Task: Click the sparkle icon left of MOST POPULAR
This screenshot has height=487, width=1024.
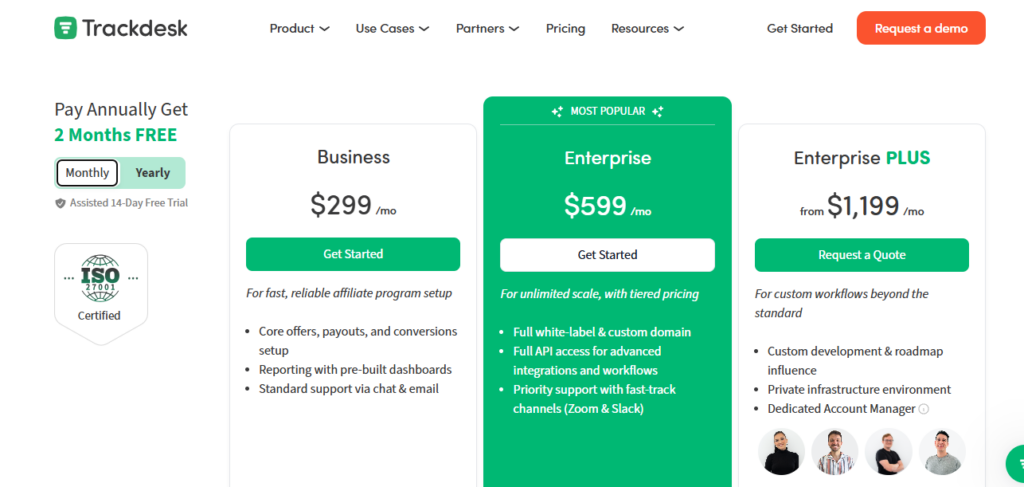Action: [557, 112]
